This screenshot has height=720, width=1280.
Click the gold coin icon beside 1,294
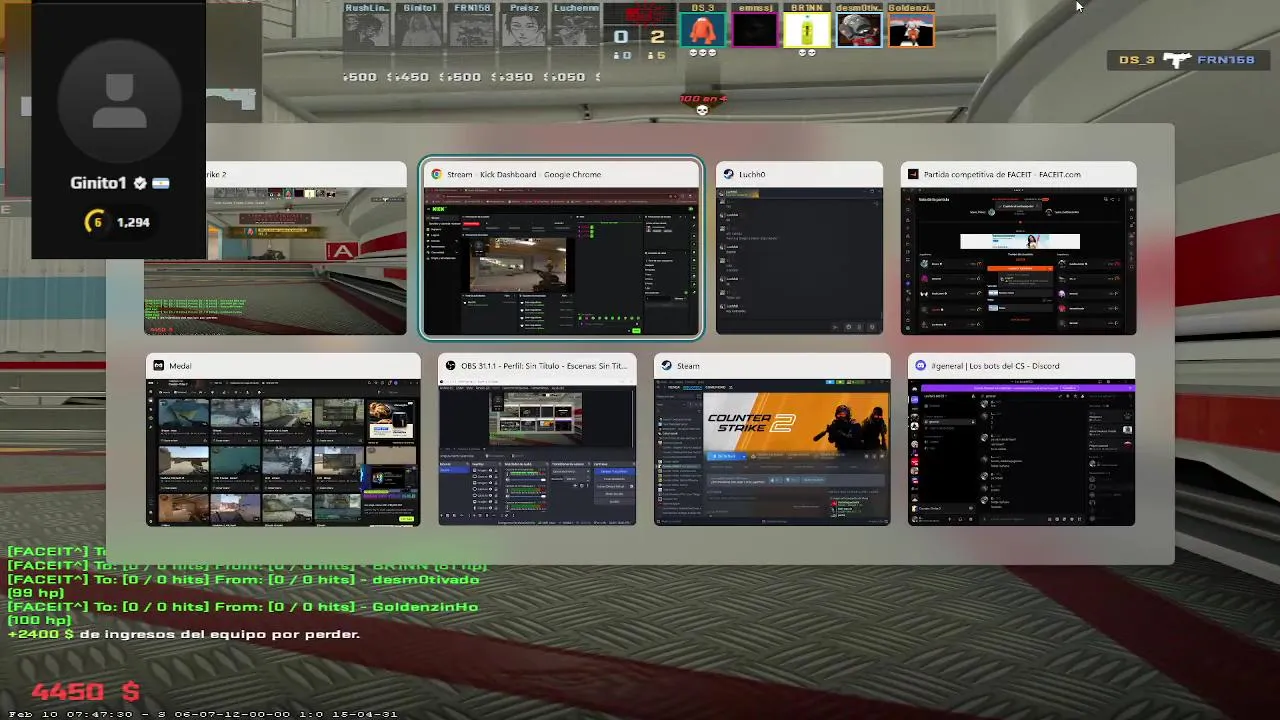96,222
